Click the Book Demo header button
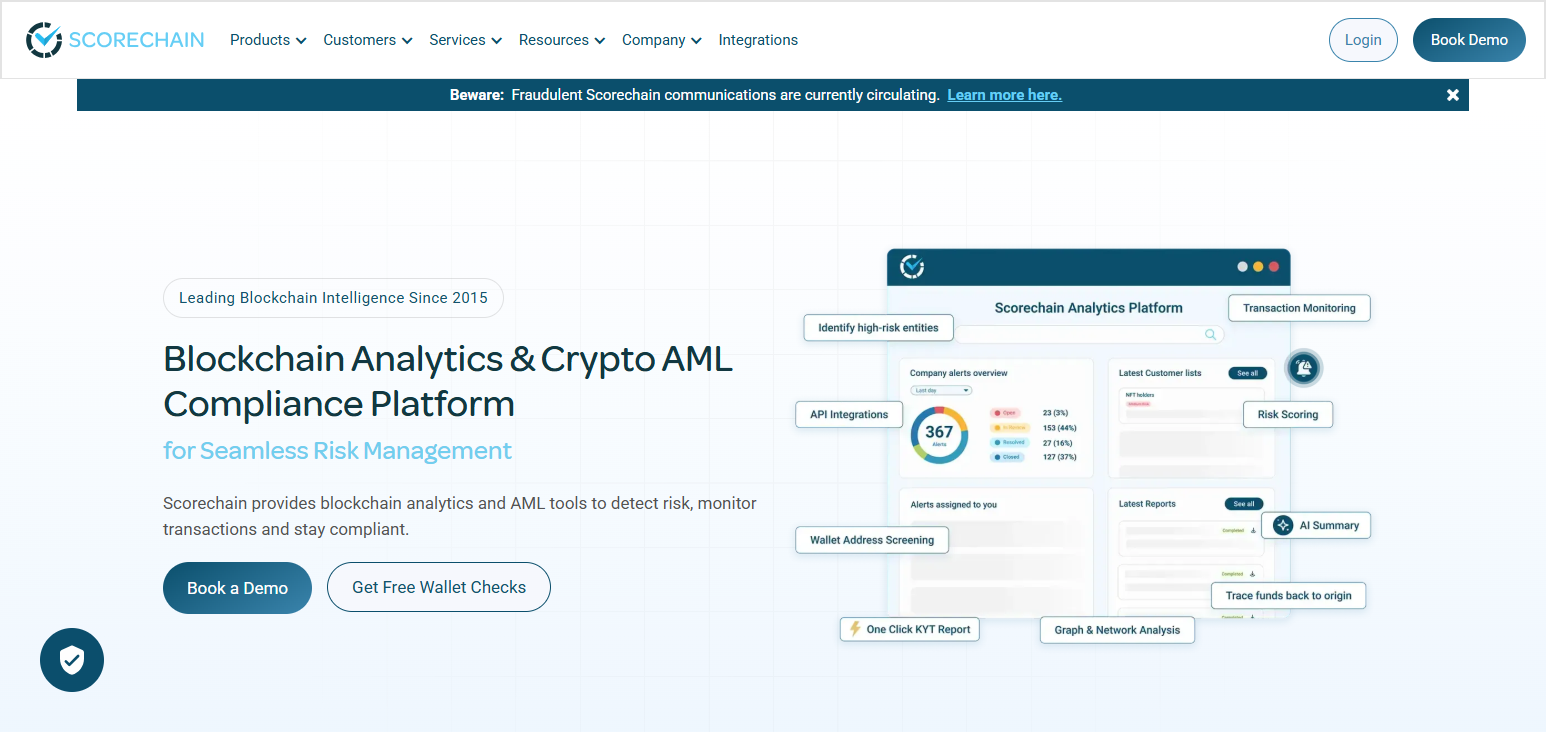This screenshot has height=732, width=1546. click(x=1469, y=40)
